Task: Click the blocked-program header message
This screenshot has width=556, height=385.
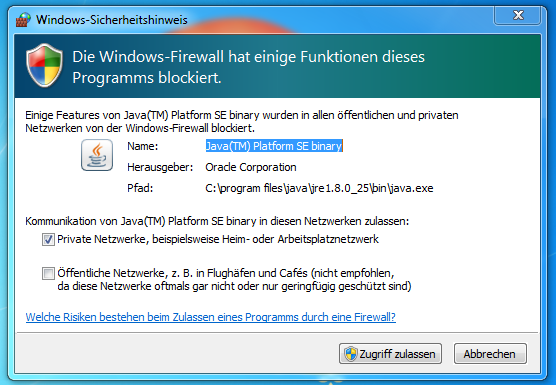Action: [x=248, y=67]
